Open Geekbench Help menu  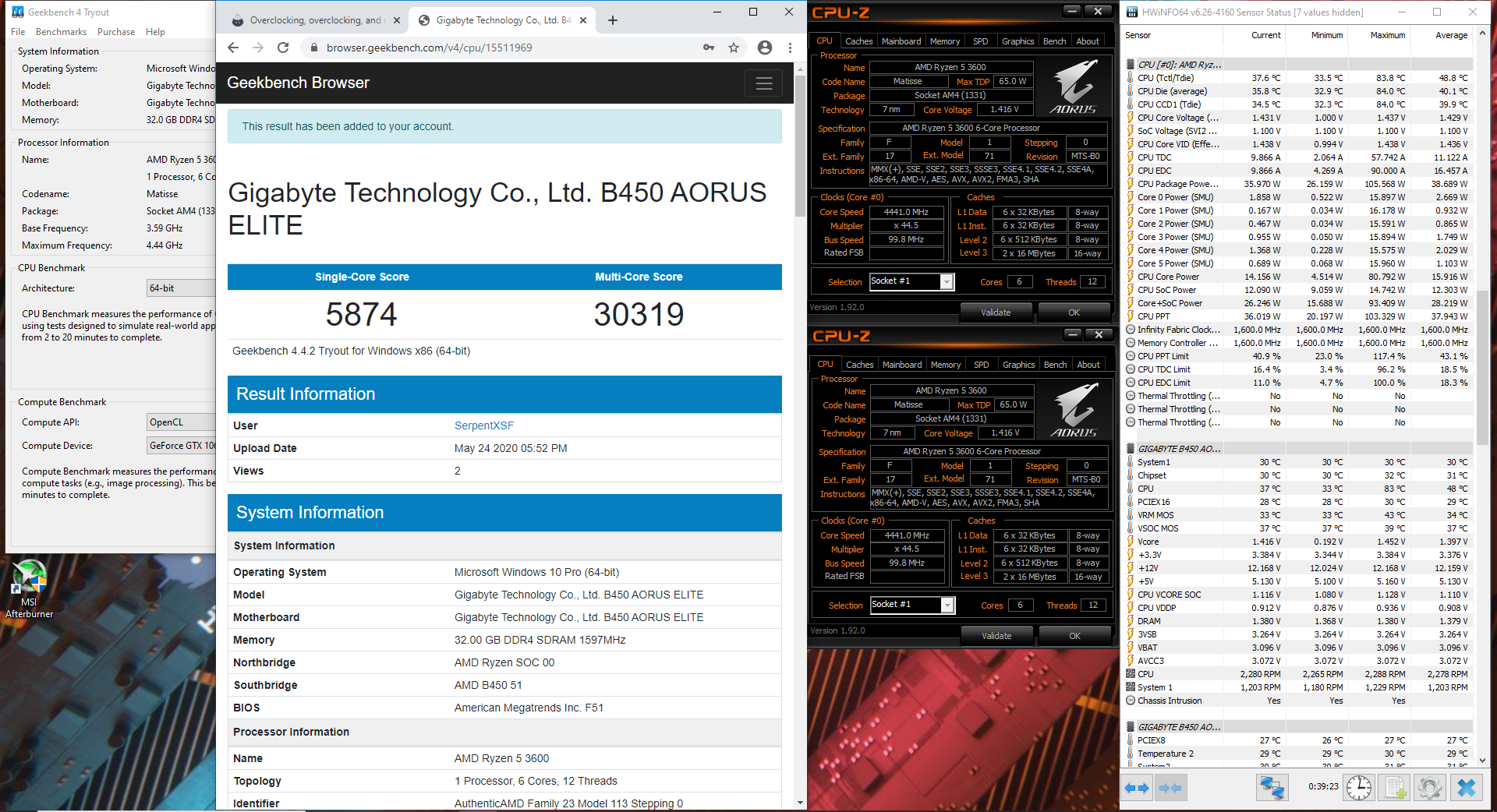155,32
